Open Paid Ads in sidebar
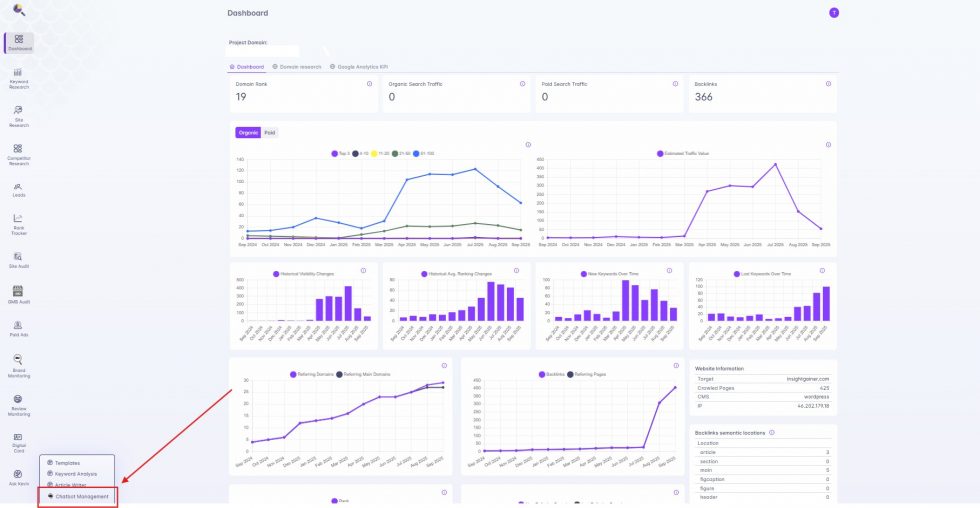 point(19,329)
